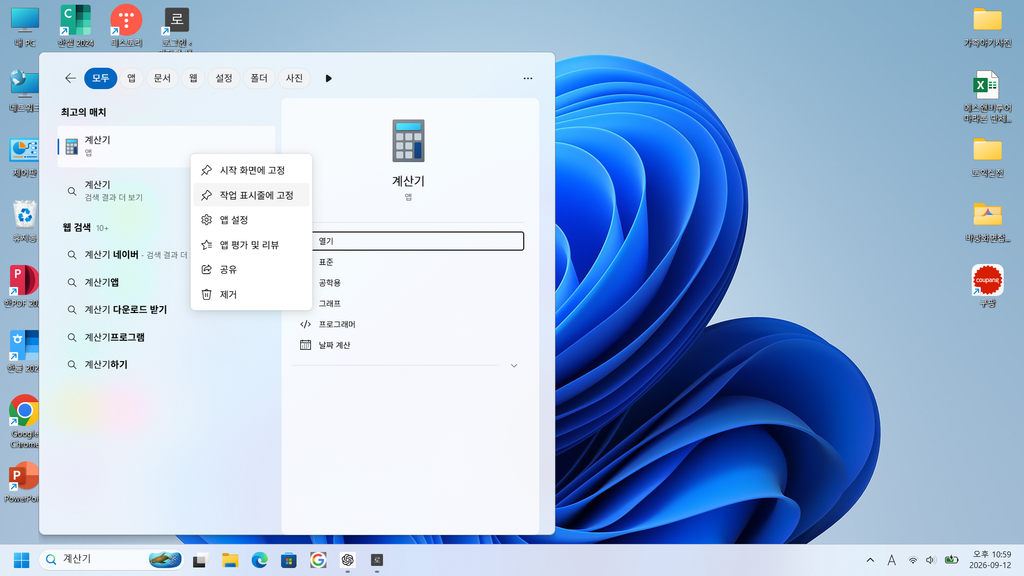Select the 휴지통 Recycle Bin desktop icon
The height and width of the screenshot is (576, 1024).
pyautogui.click(x=25, y=222)
